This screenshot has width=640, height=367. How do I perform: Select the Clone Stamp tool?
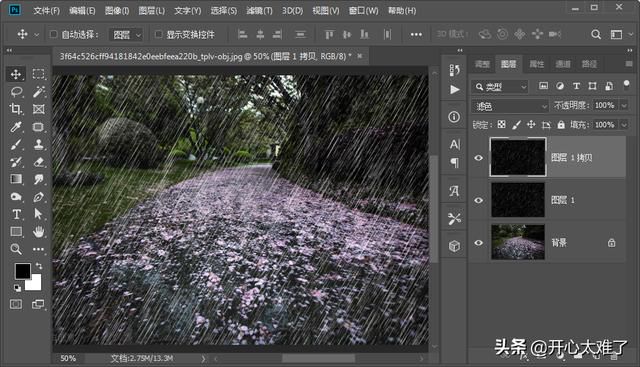point(38,145)
